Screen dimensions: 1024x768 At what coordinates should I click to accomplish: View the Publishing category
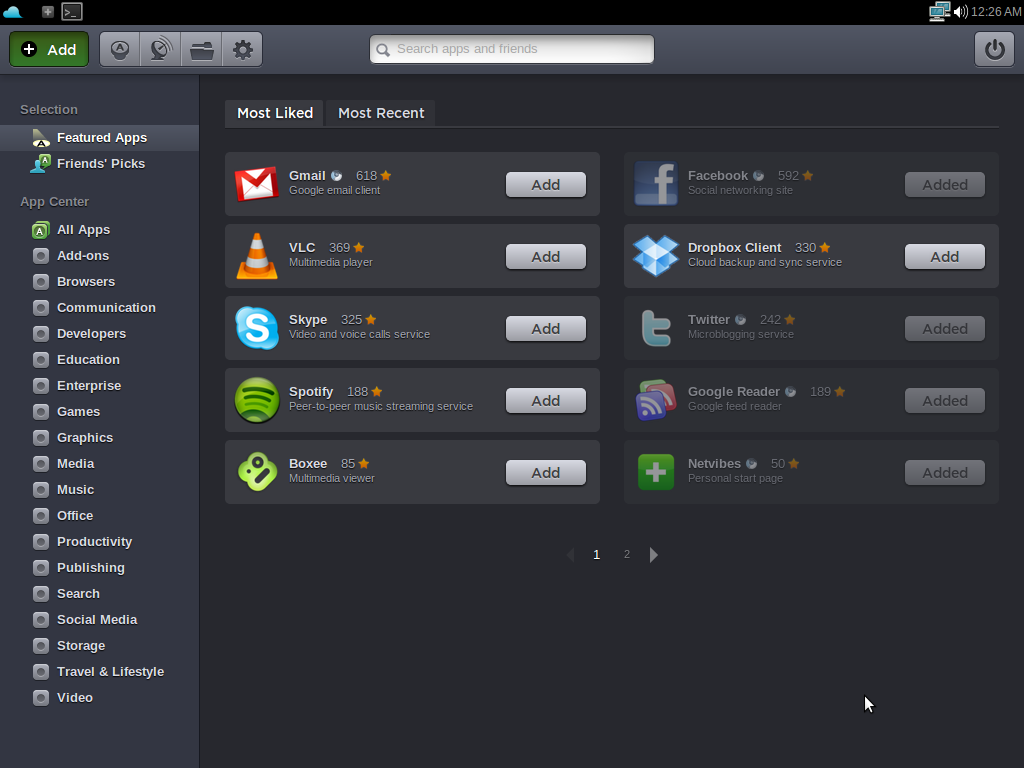(x=99, y=568)
